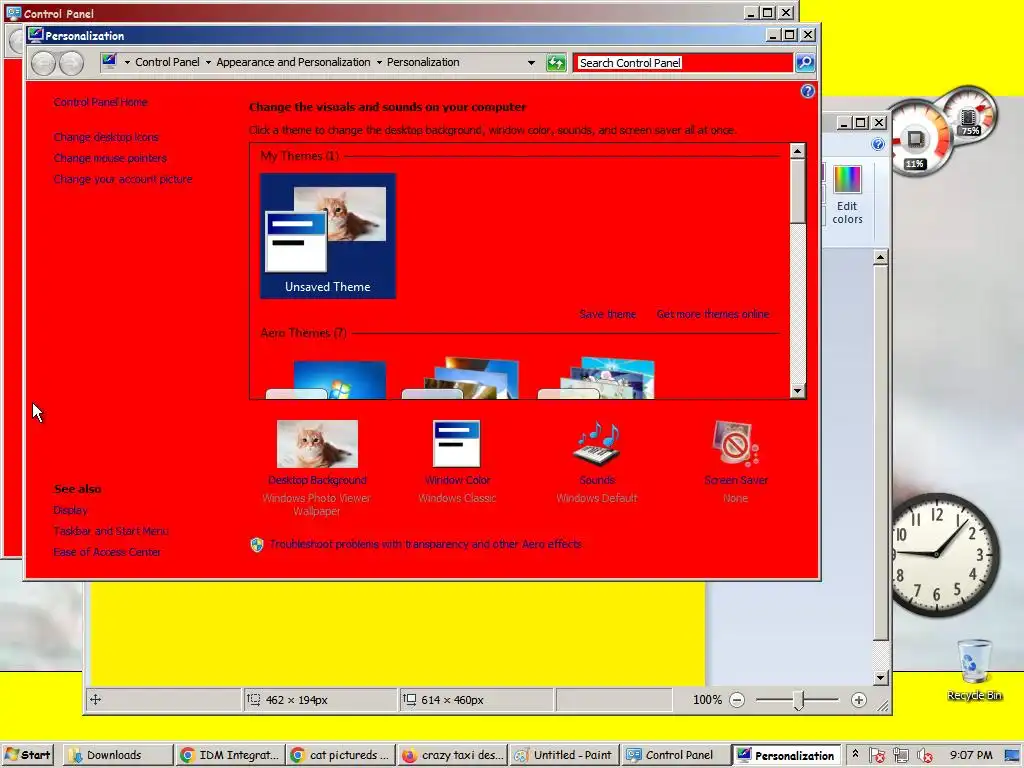Switch to crazy taxi Firefox taskbar button
This screenshot has height=768, width=1024.
[453, 755]
